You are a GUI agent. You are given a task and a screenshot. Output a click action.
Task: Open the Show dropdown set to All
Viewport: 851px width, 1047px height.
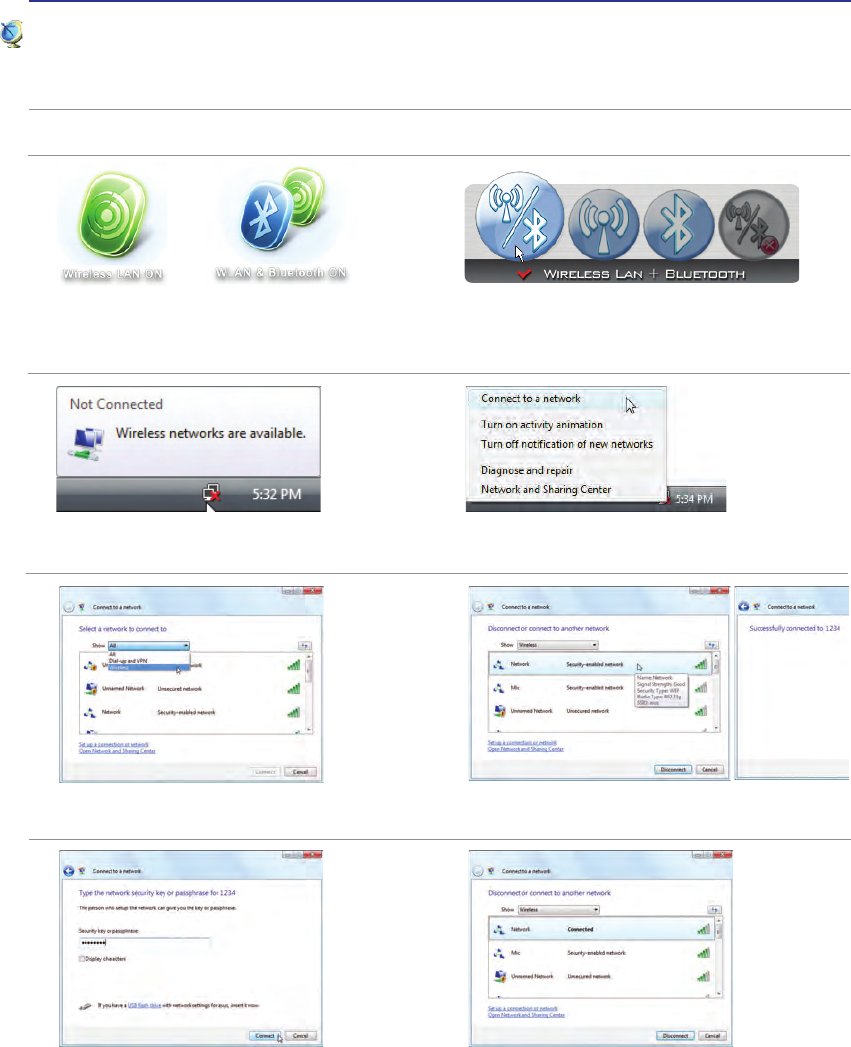point(149,646)
